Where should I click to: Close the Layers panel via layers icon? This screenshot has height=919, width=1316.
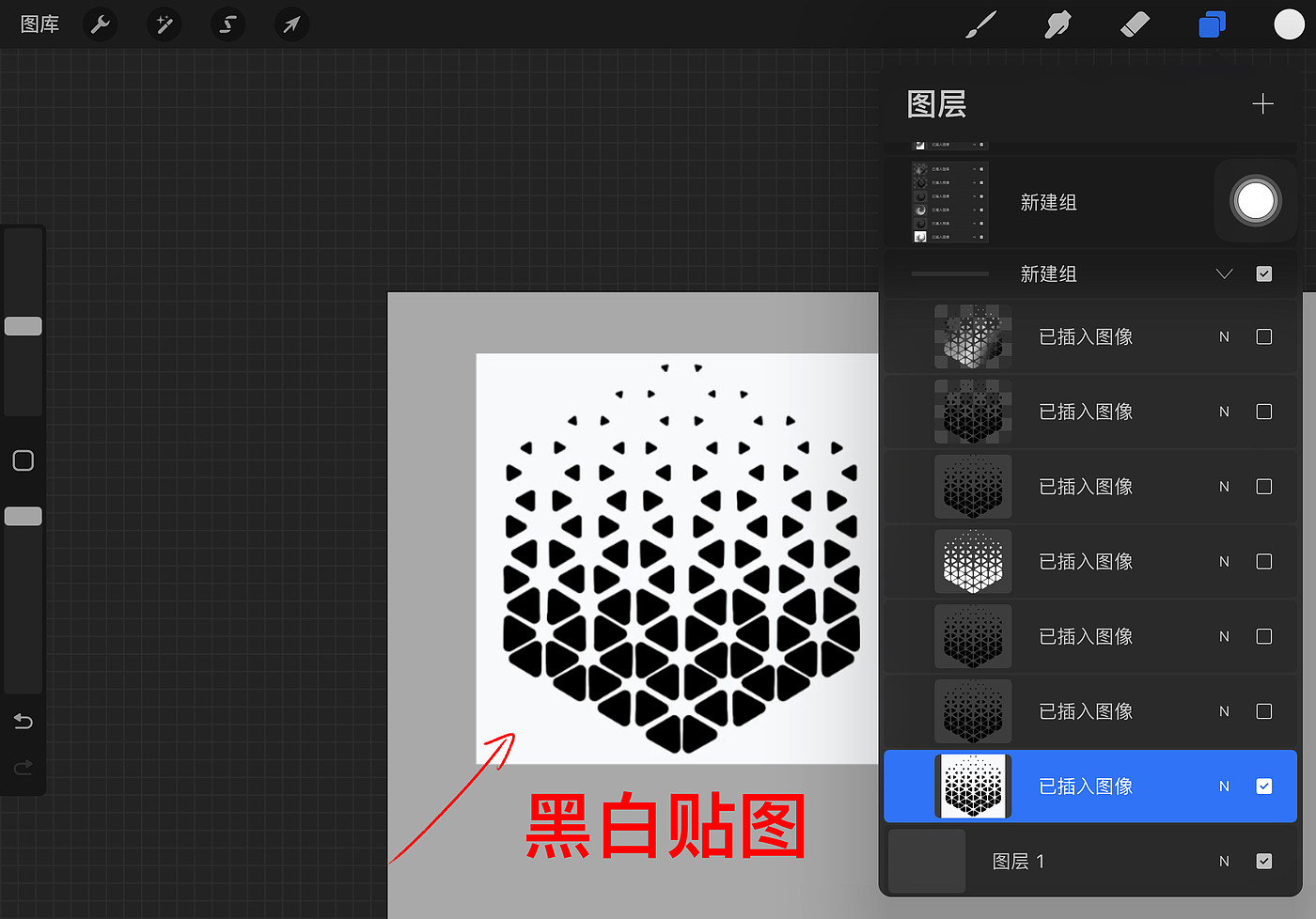tap(1212, 24)
